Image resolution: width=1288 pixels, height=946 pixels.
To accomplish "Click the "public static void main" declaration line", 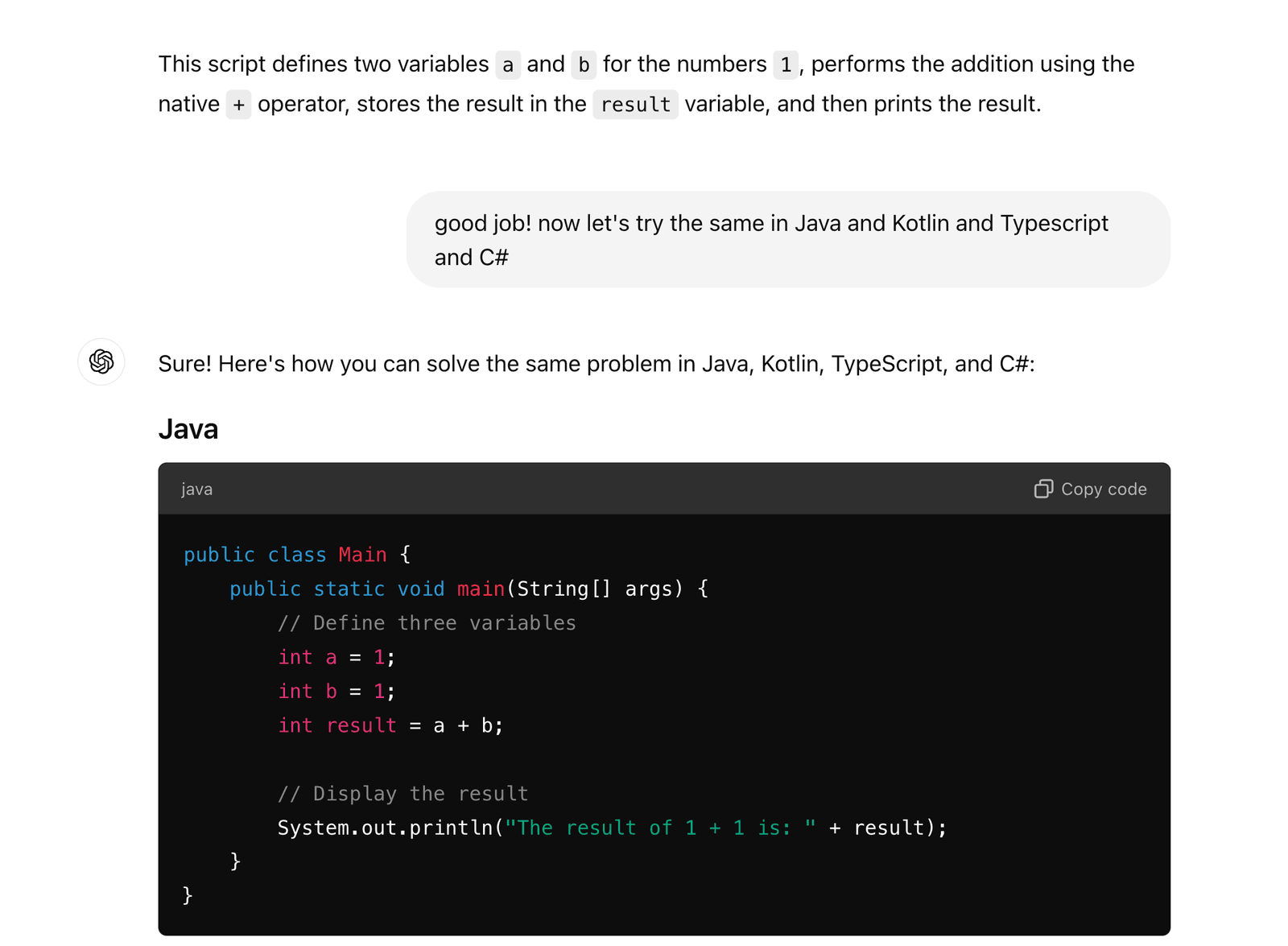I will click(x=469, y=589).
